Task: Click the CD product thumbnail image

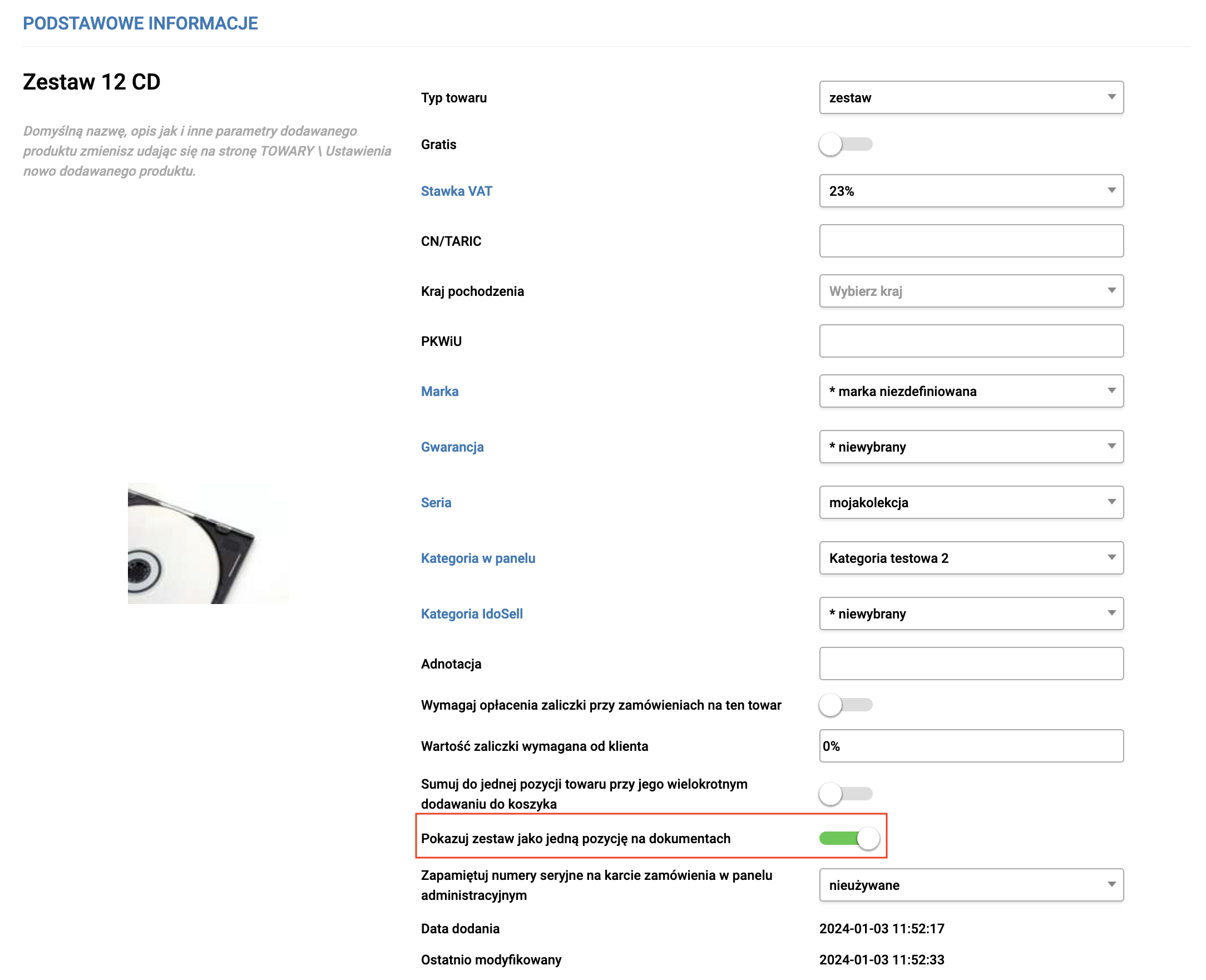Action: 208,543
